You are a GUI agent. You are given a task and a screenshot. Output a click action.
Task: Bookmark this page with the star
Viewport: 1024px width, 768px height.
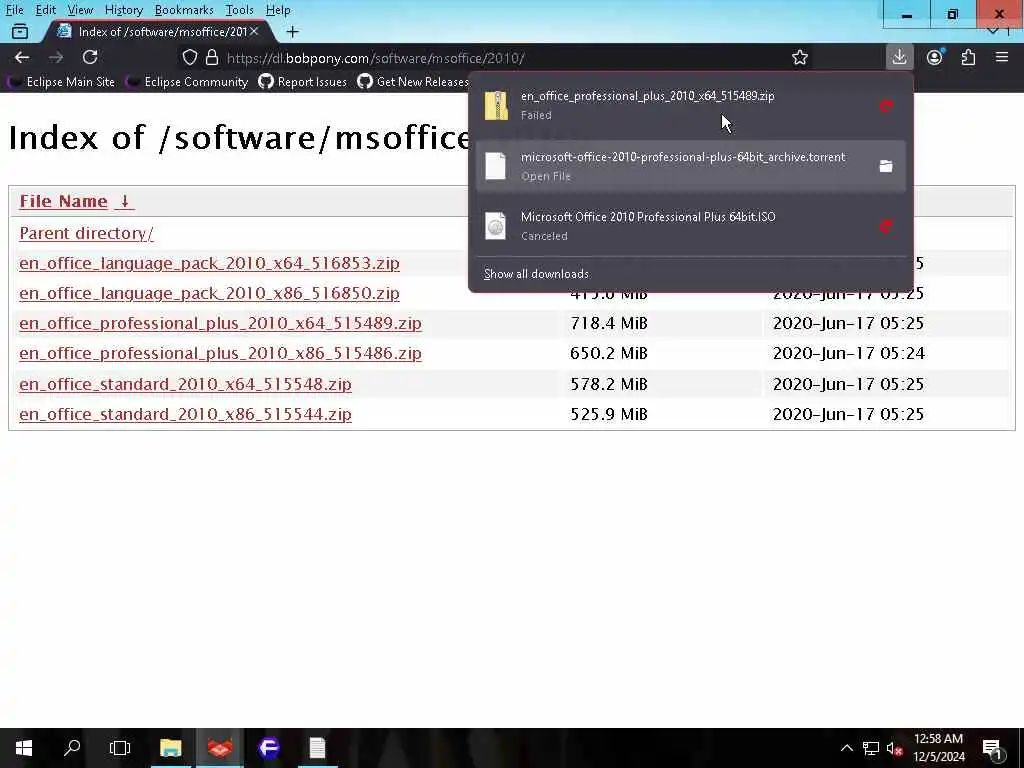(x=799, y=57)
